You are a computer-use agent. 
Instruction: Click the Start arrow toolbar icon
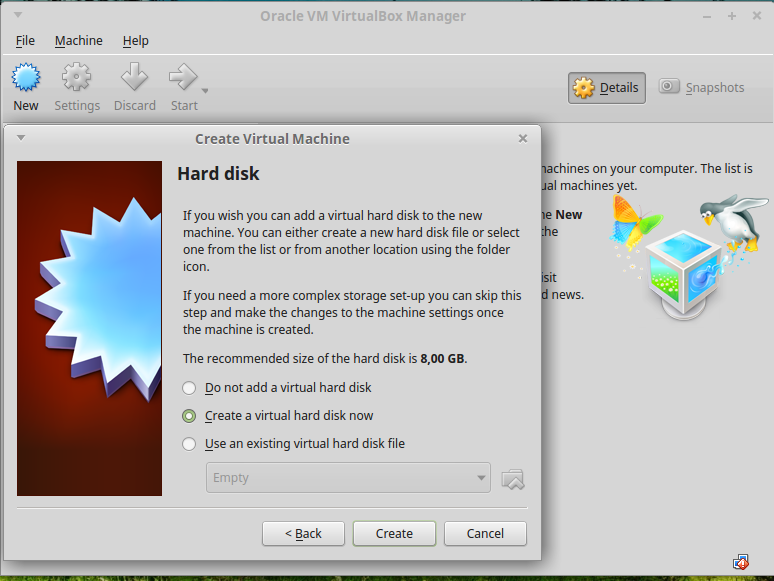pyautogui.click(x=183, y=77)
